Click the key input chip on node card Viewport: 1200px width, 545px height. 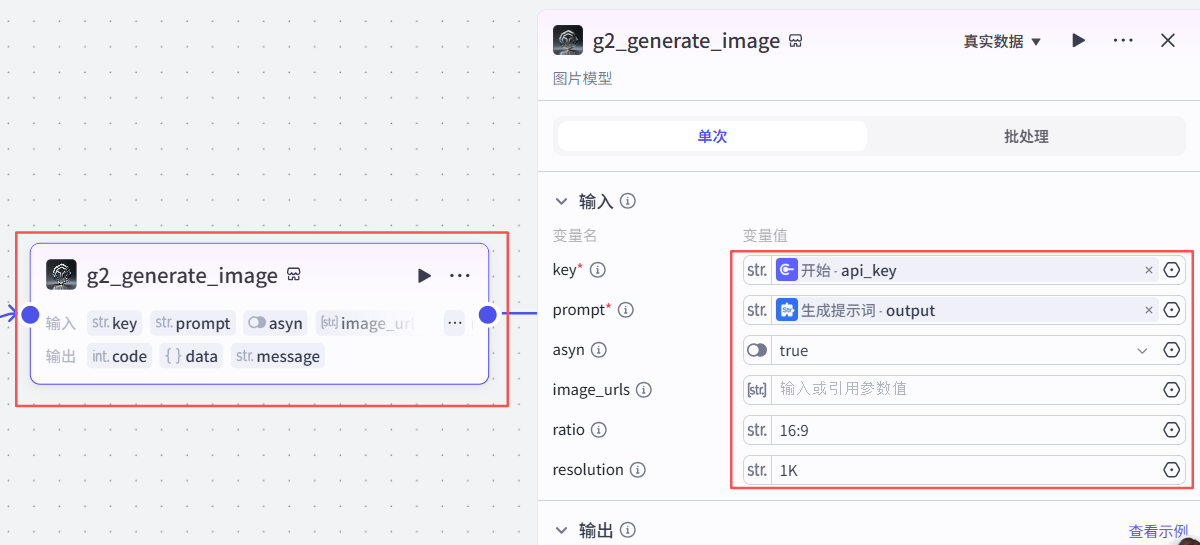click(114, 323)
